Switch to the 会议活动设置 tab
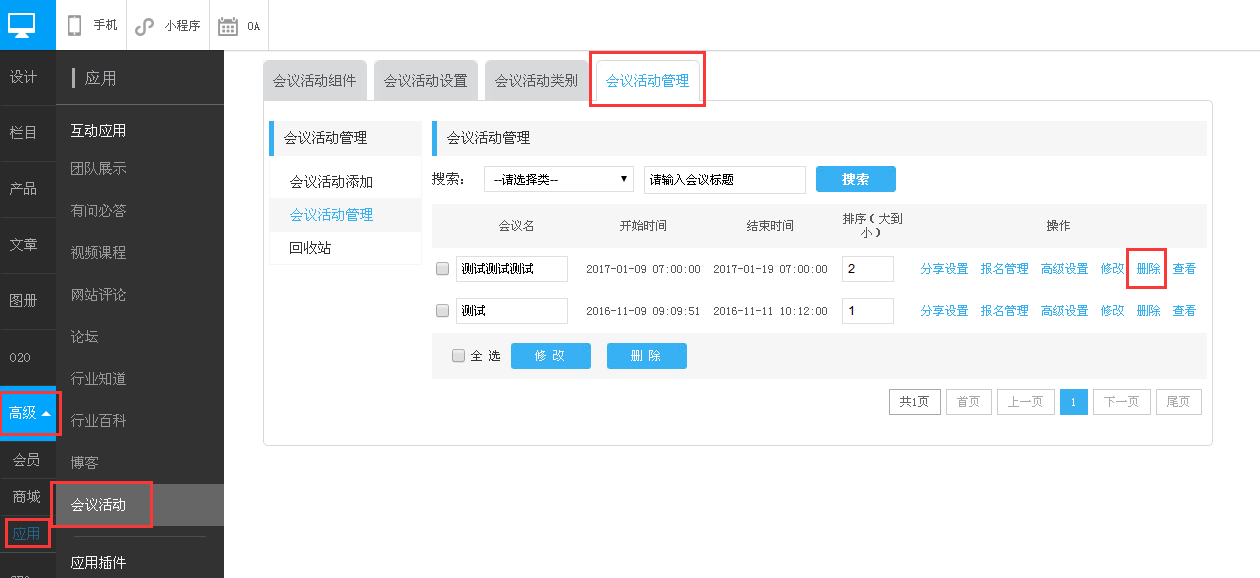 (426, 81)
